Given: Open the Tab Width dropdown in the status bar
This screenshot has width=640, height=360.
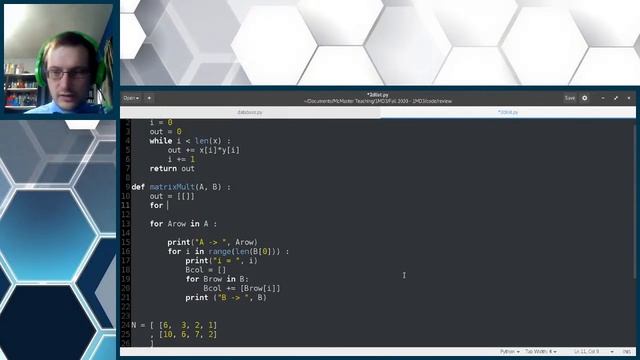Looking at the screenshot, I should point(541,351).
